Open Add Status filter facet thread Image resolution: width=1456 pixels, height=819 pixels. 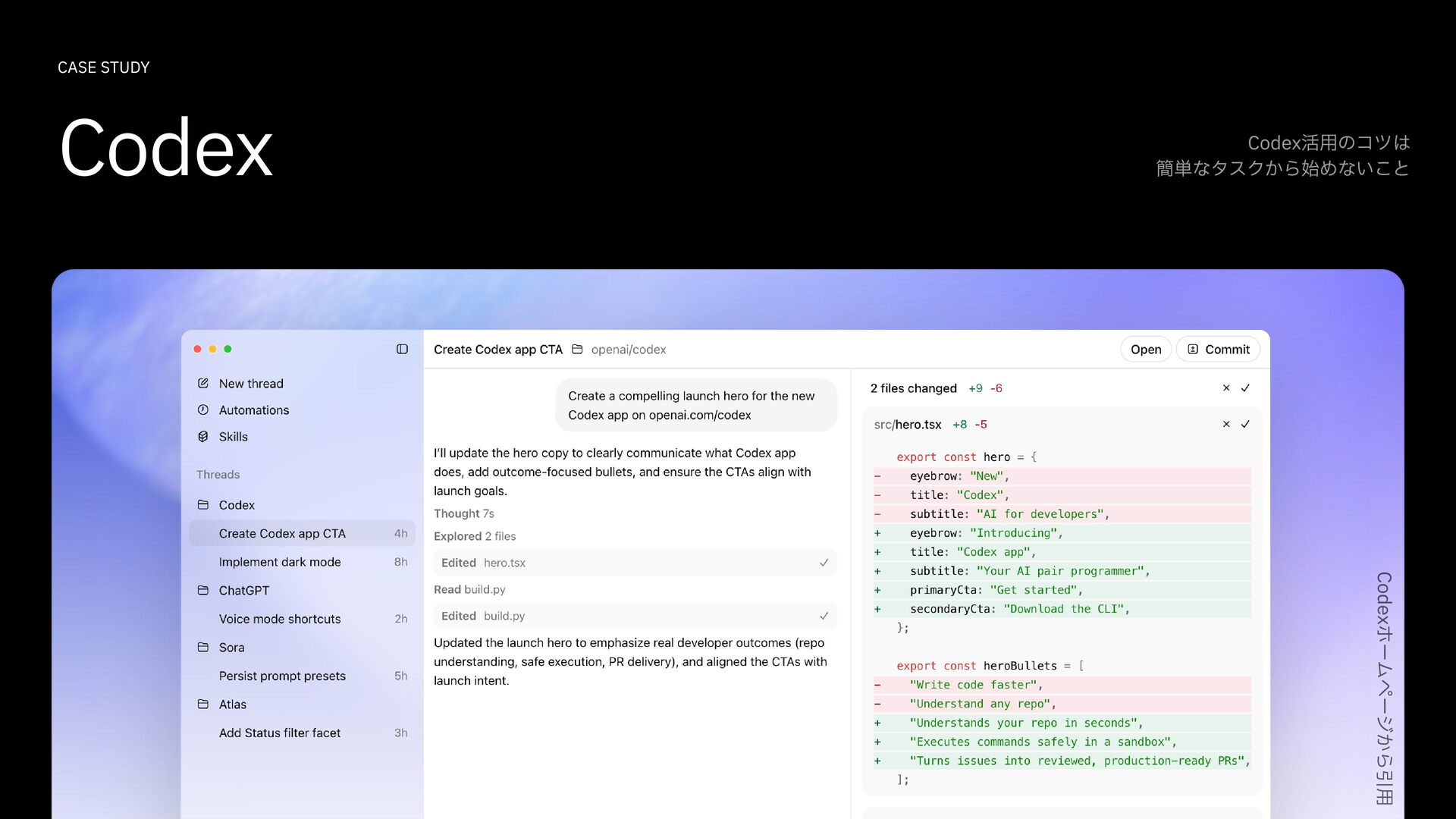[x=280, y=733]
